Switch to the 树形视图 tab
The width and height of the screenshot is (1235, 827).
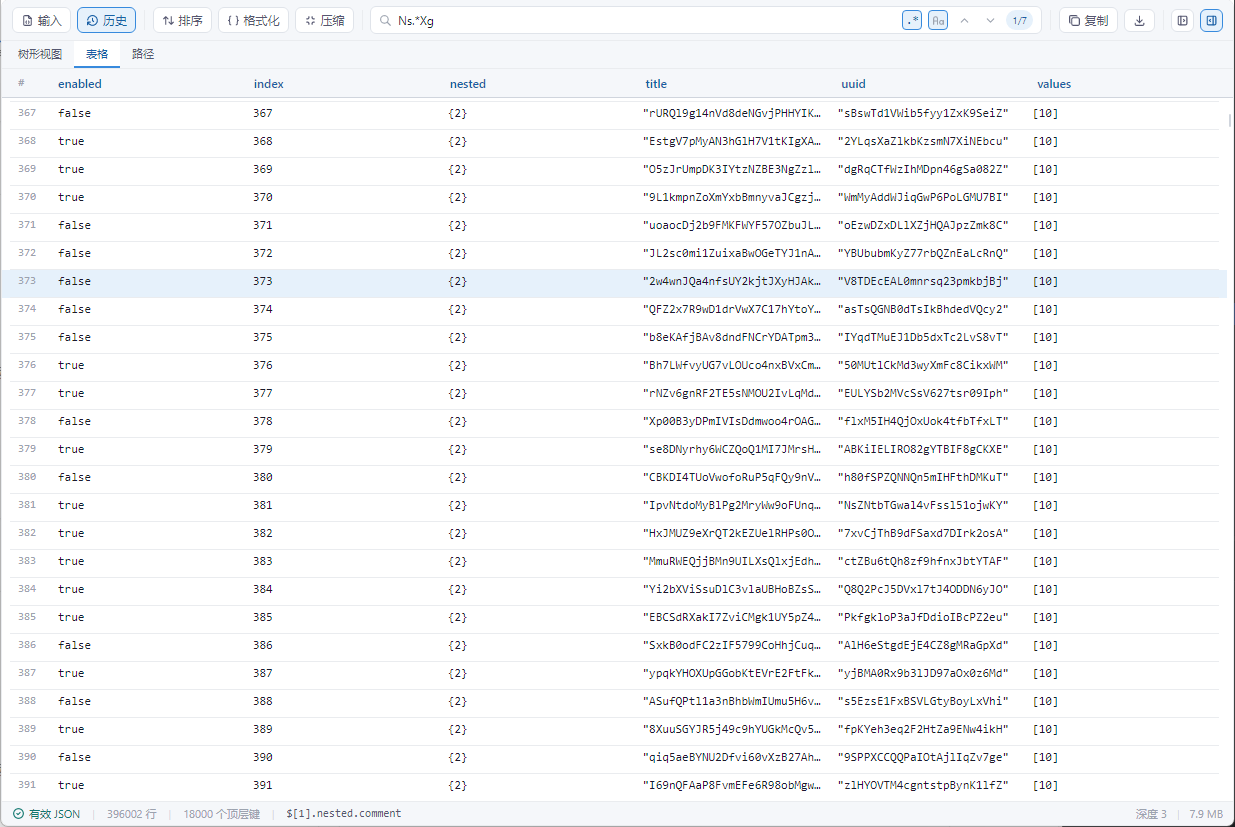click(40, 54)
